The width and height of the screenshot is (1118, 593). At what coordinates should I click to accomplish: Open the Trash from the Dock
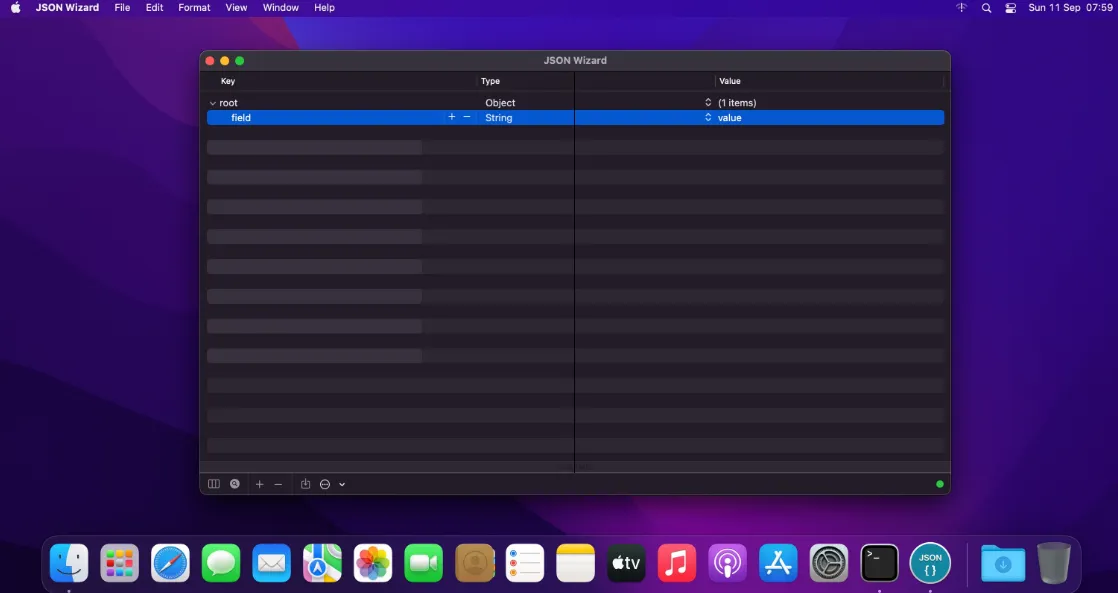[x=1054, y=563]
